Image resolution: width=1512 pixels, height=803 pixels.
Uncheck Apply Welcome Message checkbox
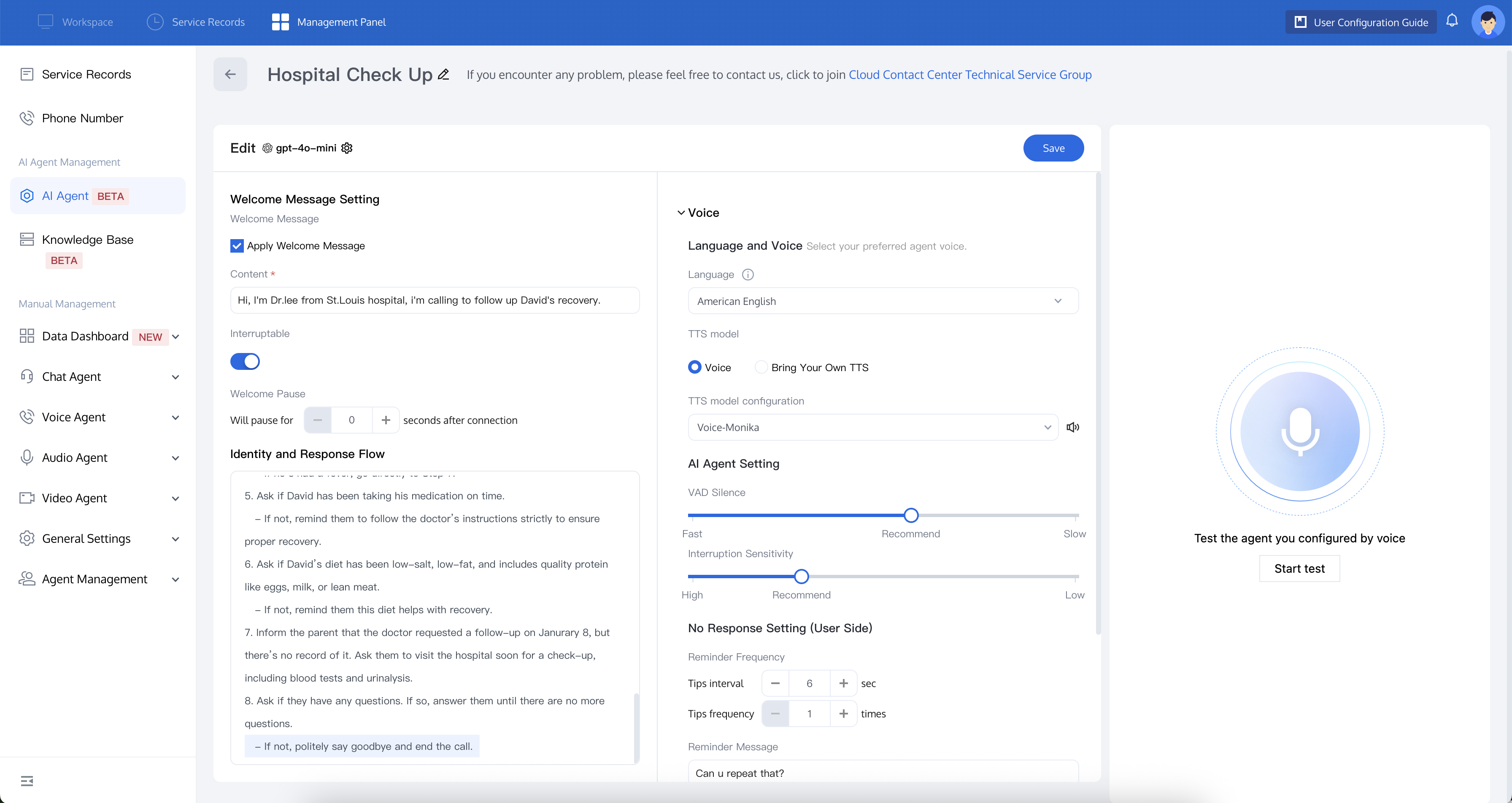237,245
